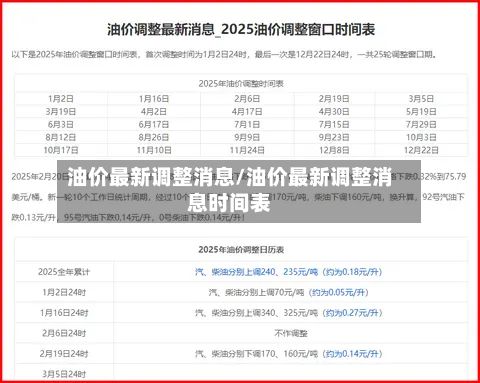The image size is (480, 383).
Task: Pick the 8月12日 date cell
Action: (61, 137)
